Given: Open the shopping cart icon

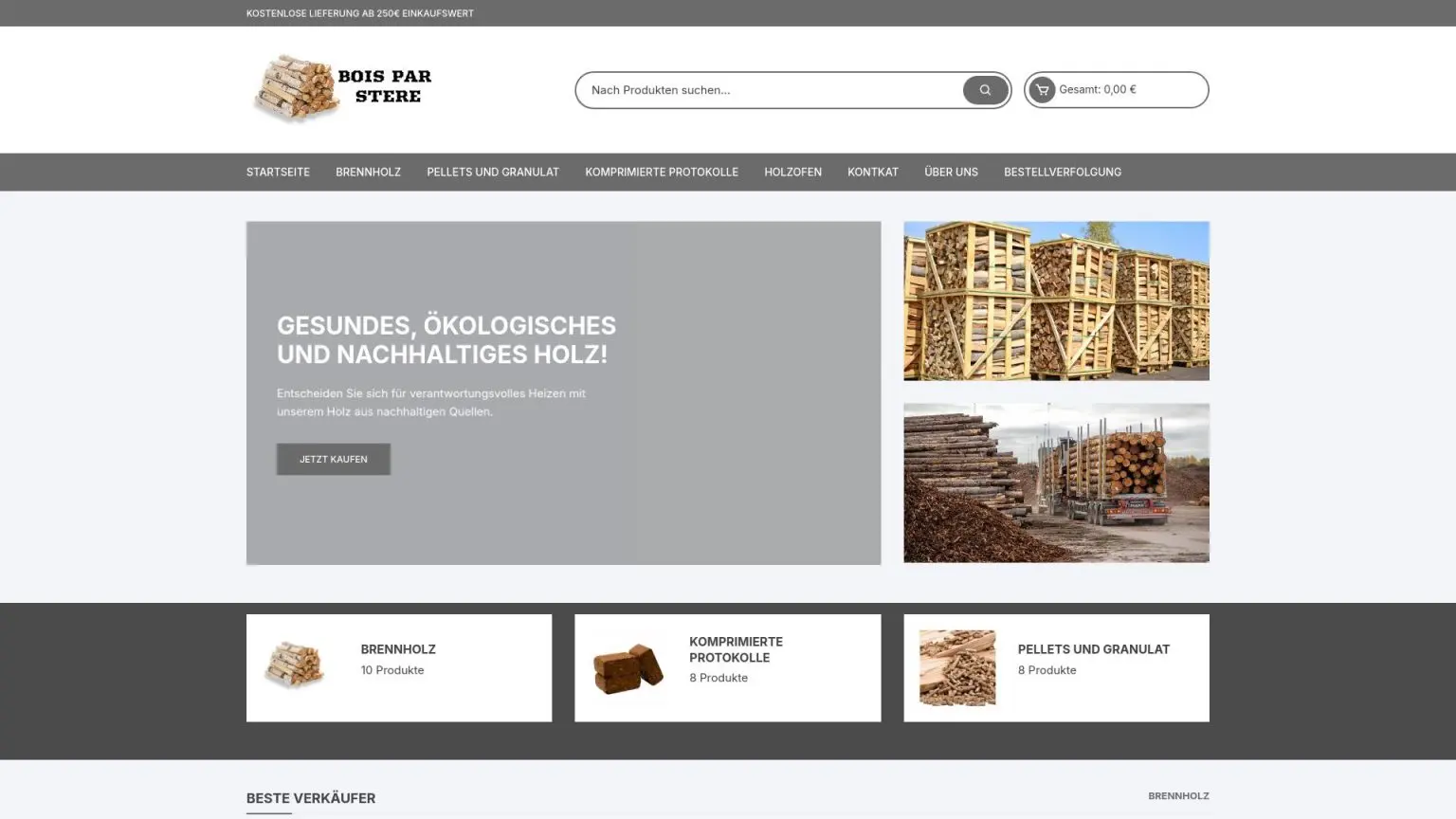Looking at the screenshot, I should point(1042,90).
